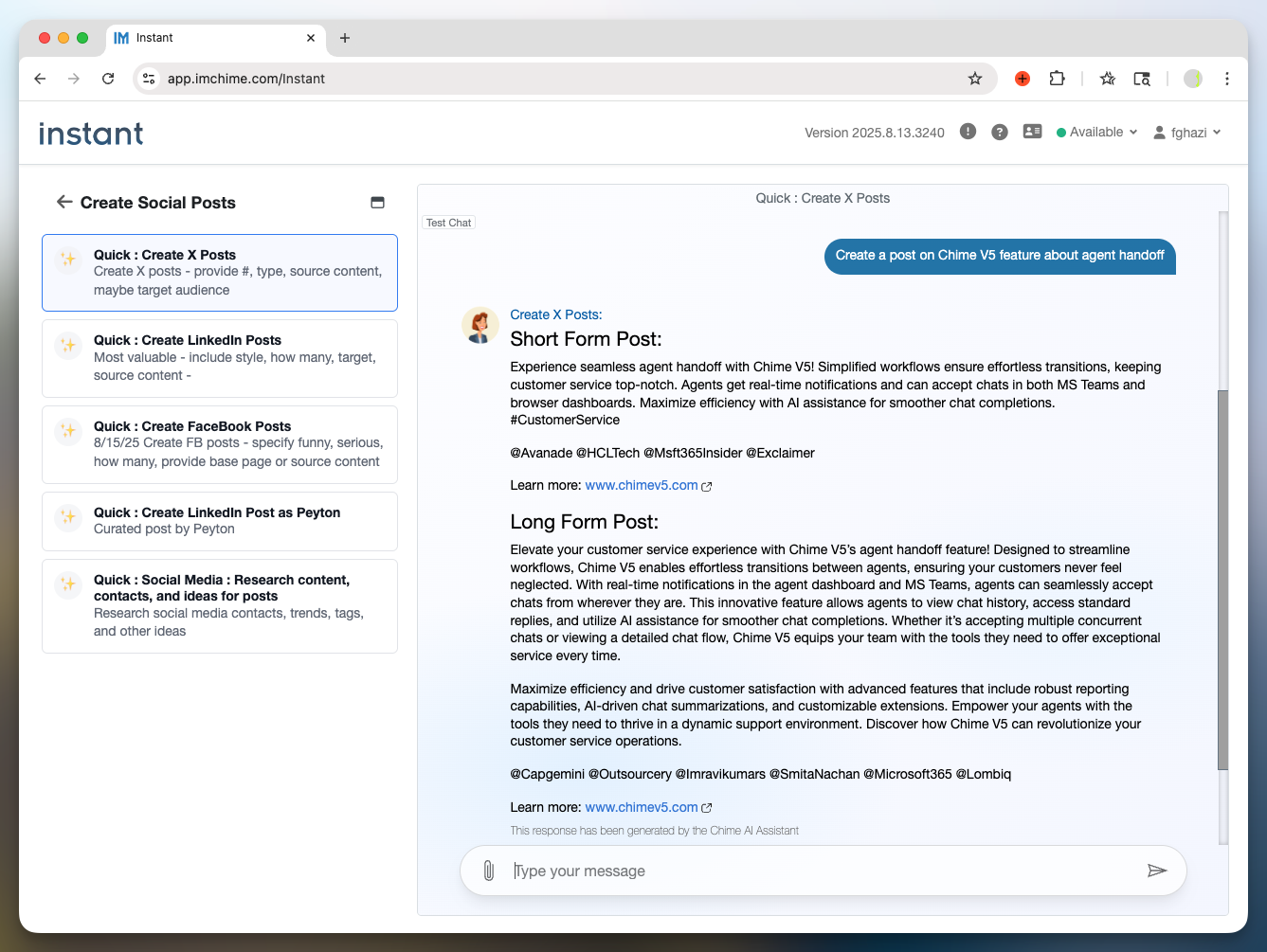This screenshot has height=952, width=1267.
Task: Click back arrow beside Create Social Posts
Action: click(x=64, y=202)
